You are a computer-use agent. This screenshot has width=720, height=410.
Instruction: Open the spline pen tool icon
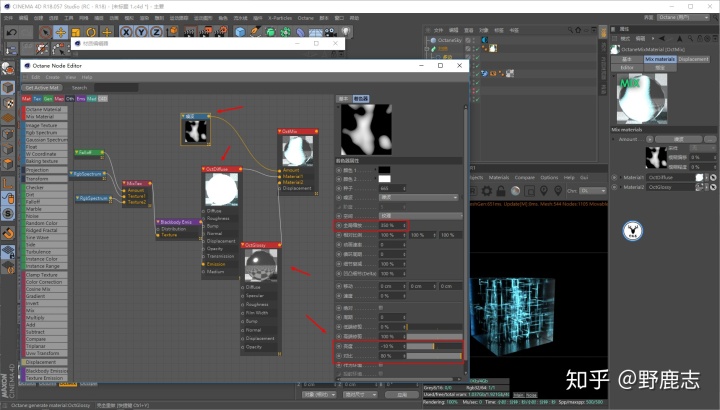point(255,32)
